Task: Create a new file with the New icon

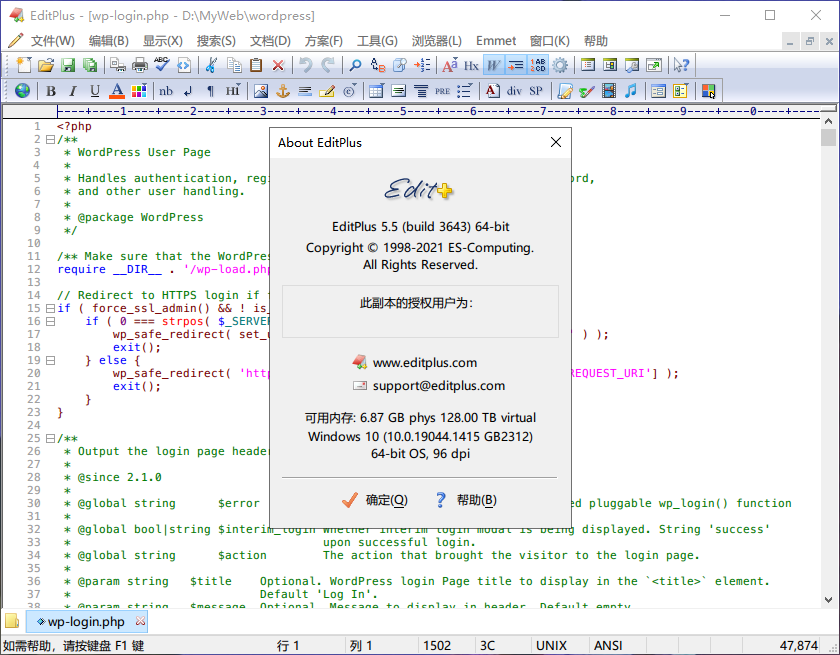Action: (24, 65)
